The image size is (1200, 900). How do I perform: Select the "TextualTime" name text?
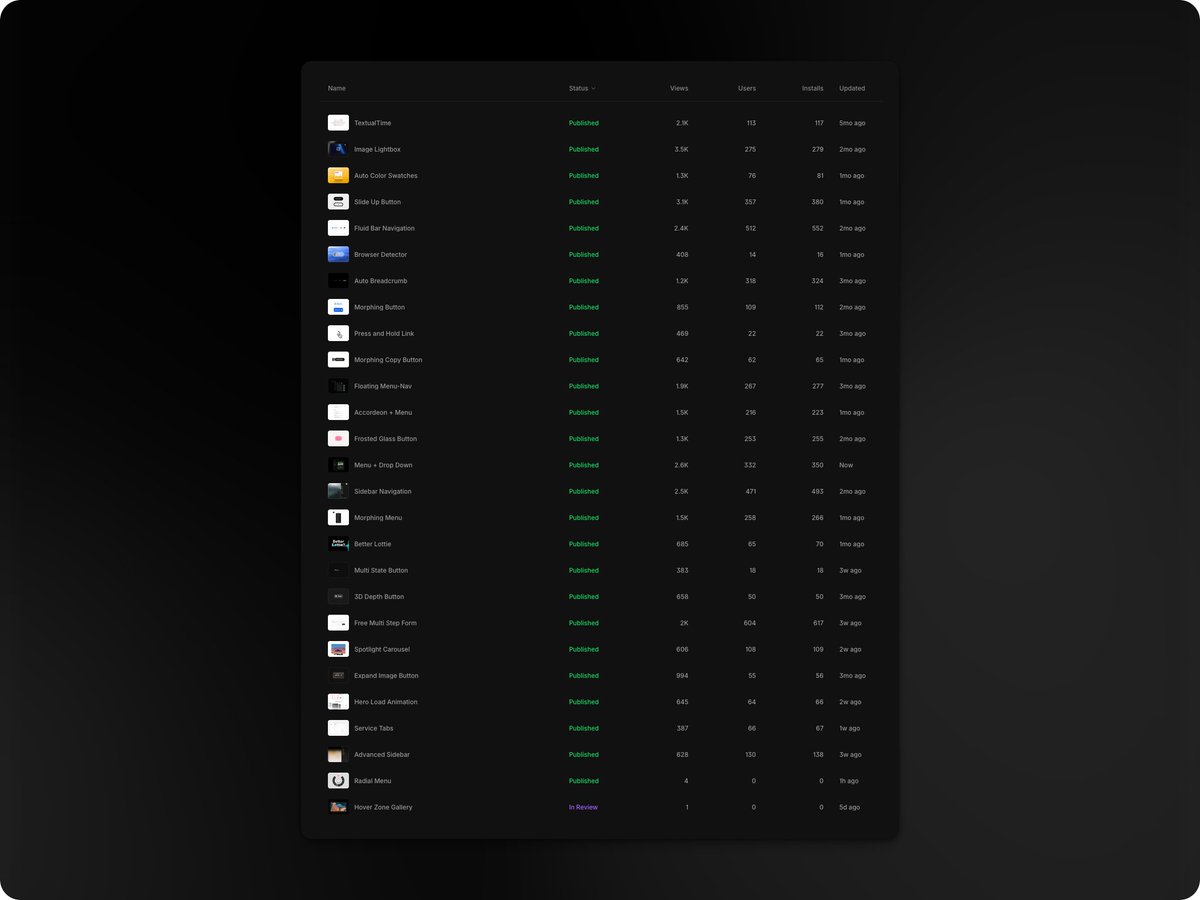pos(373,123)
